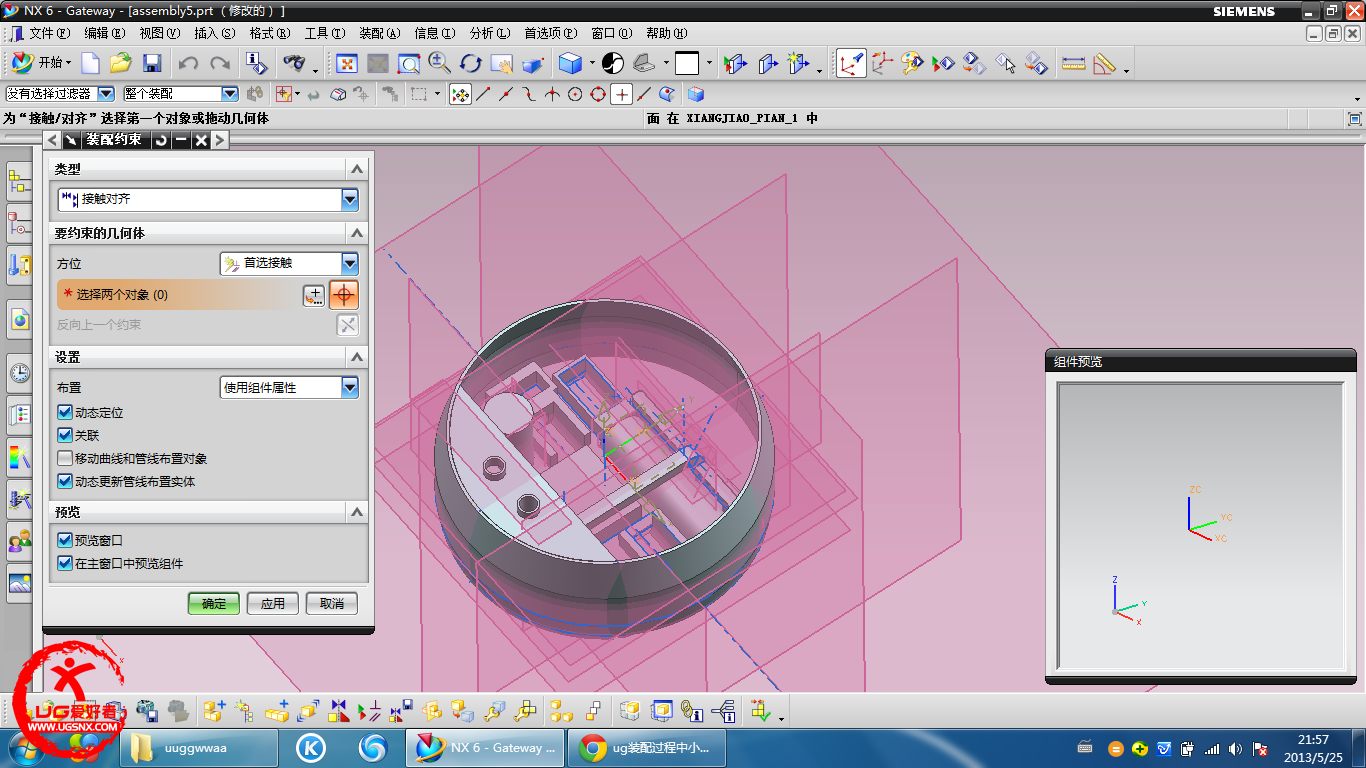The image size is (1366, 768).
Task: Click the Mirror Assembly icon in bottom toolbar
Action: pyautogui.click(x=338, y=711)
